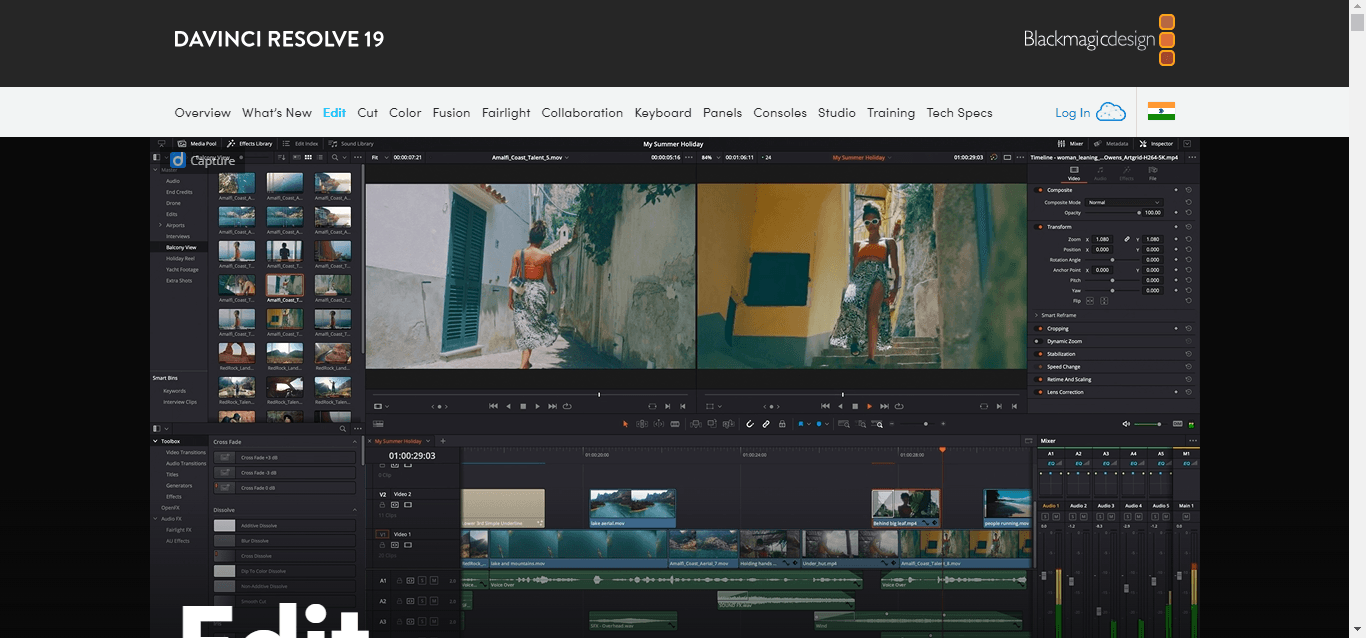Click the cloud icon beside Log In
The width and height of the screenshot is (1366, 638).
click(1111, 112)
